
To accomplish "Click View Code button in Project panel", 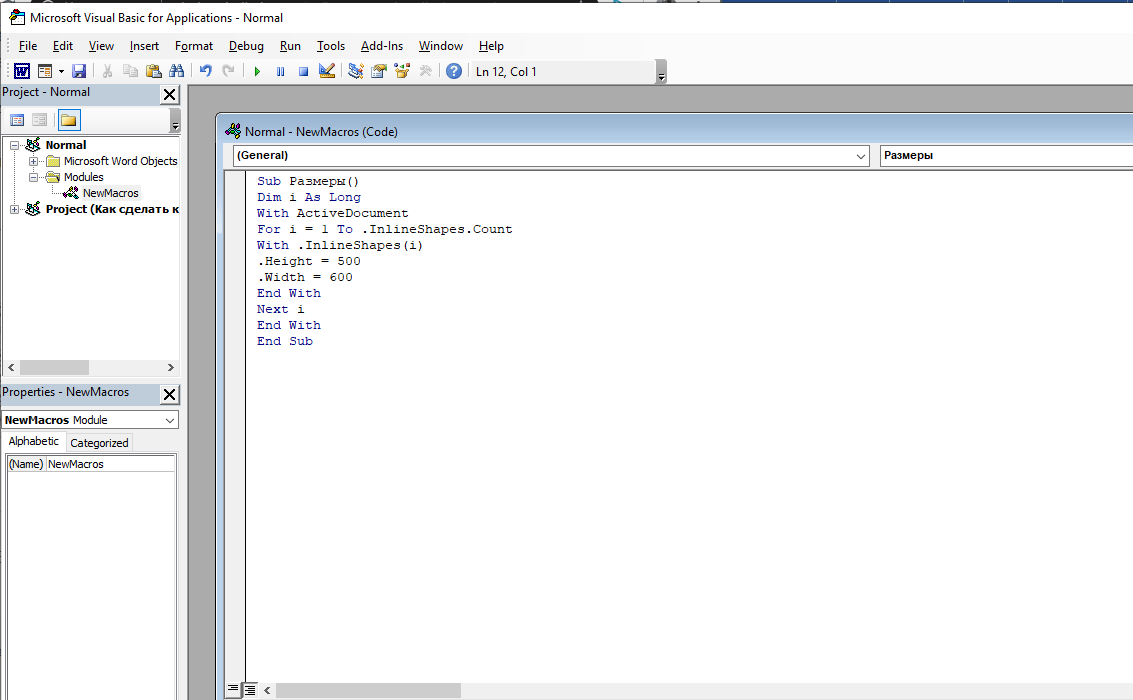I will 17,120.
